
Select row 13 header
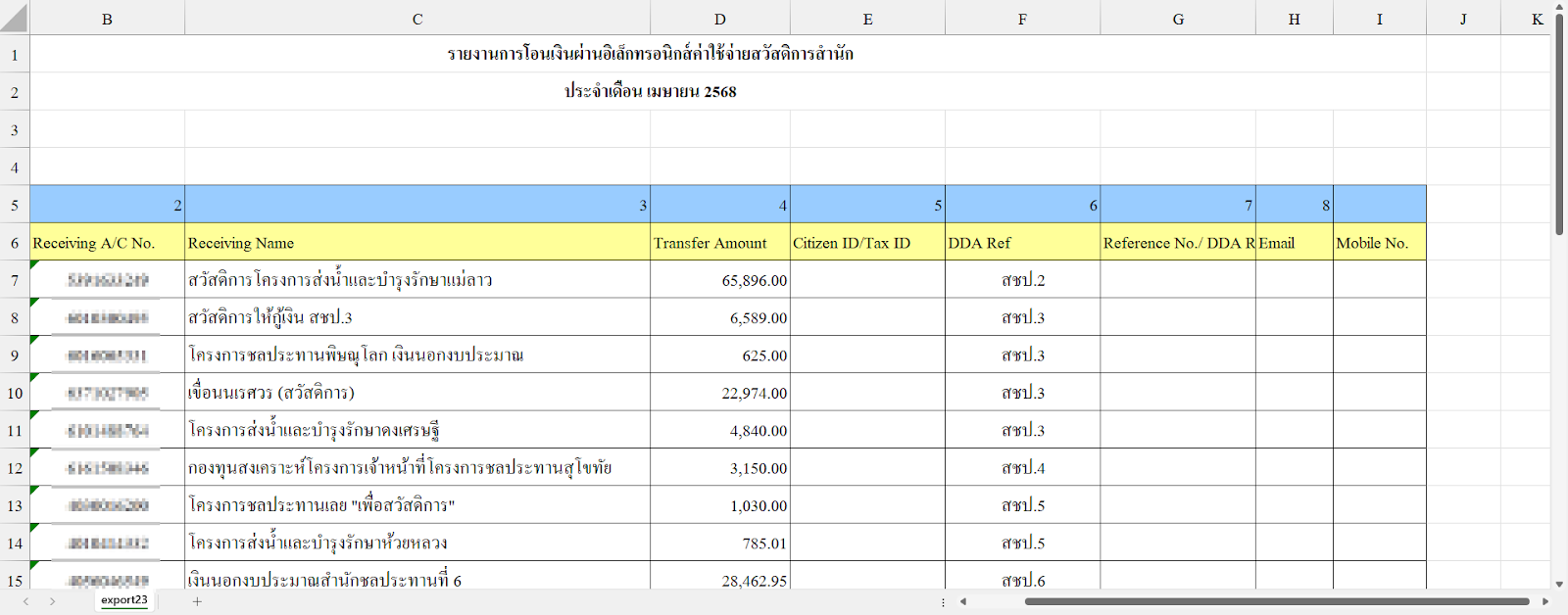click(15, 505)
